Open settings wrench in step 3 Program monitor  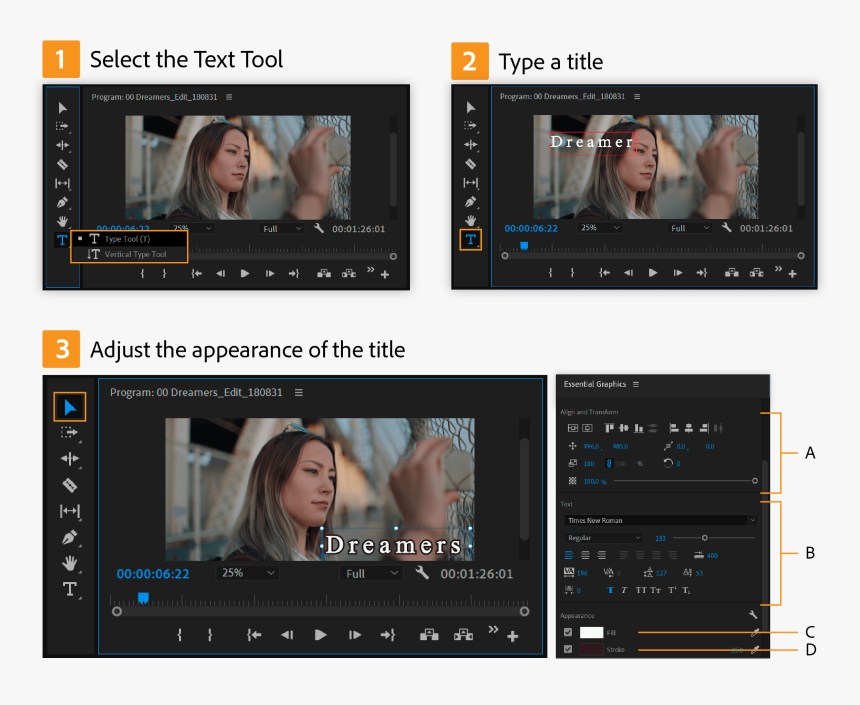tap(422, 573)
